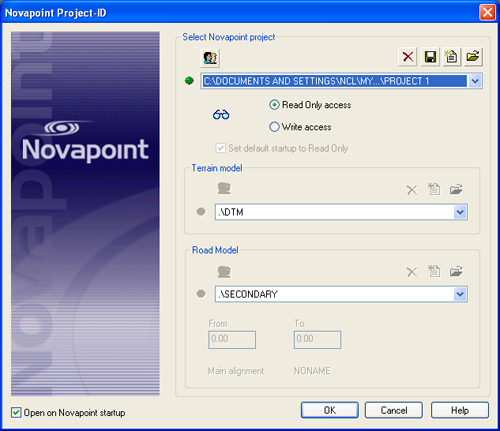
Task: Click the Terrain model user icon
Action: (224, 188)
